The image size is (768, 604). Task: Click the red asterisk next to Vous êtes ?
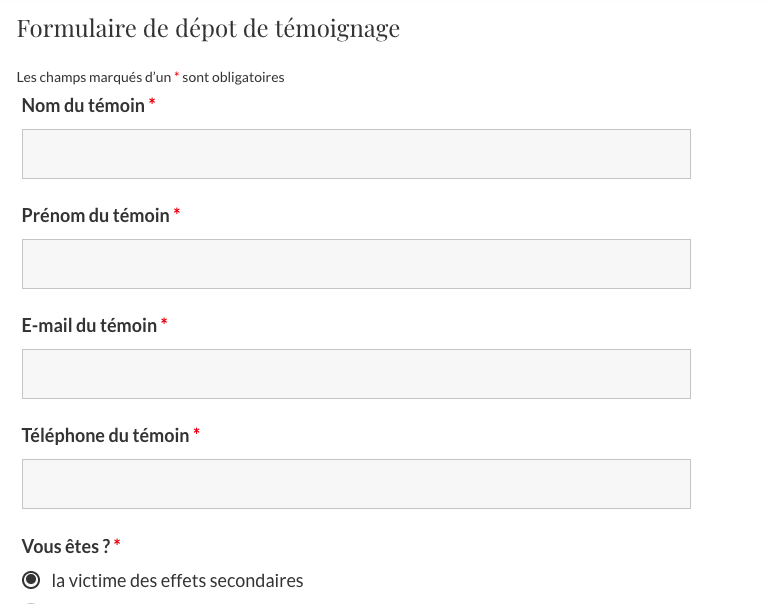click(x=117, y=542)
